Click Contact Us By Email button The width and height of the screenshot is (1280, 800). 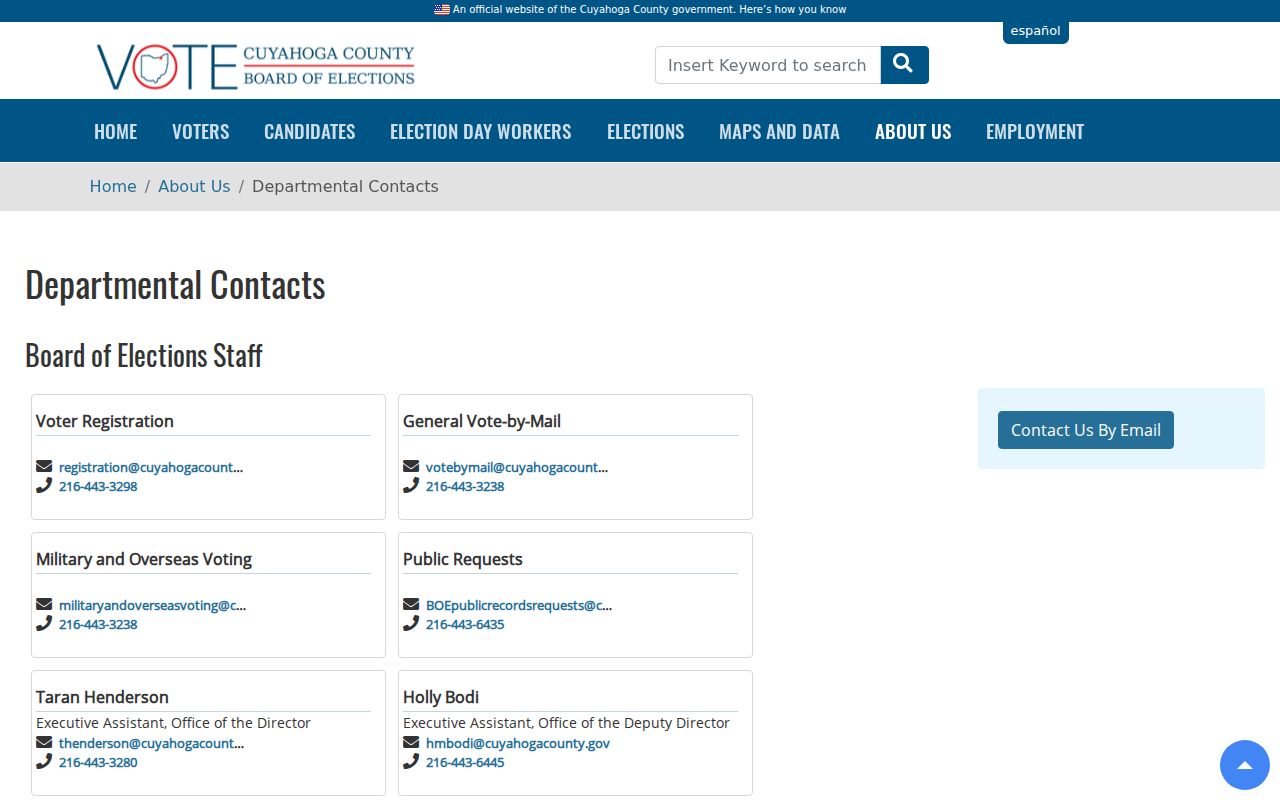pyautogui.click(x=1086, y=430)
